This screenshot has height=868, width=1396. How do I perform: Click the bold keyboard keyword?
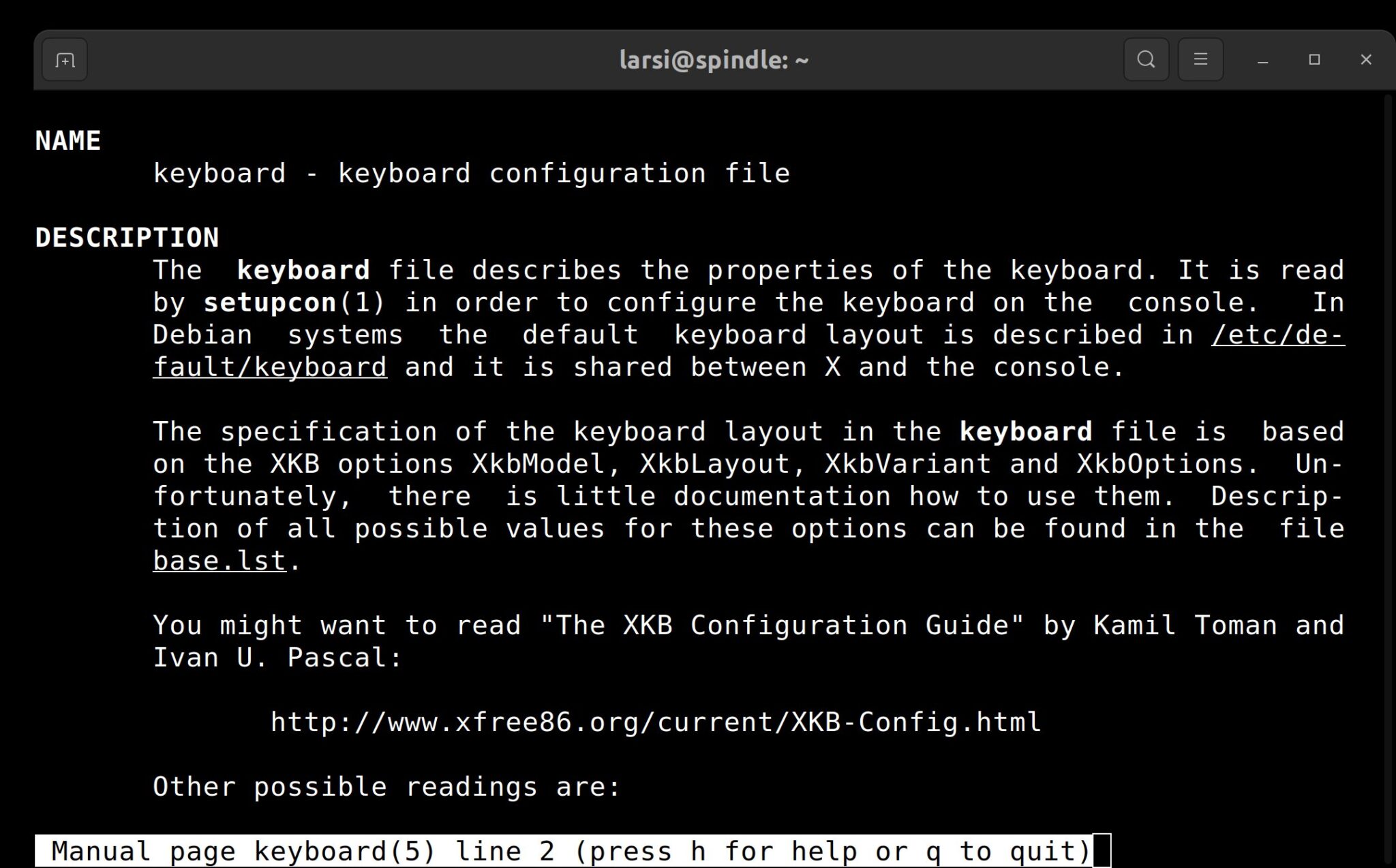point(302,269)
